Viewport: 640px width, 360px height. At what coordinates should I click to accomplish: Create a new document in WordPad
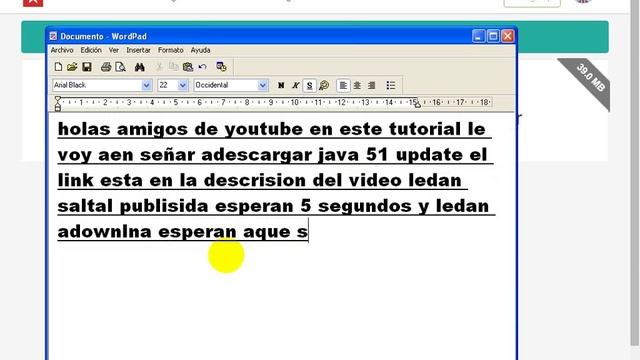point(58,67)
